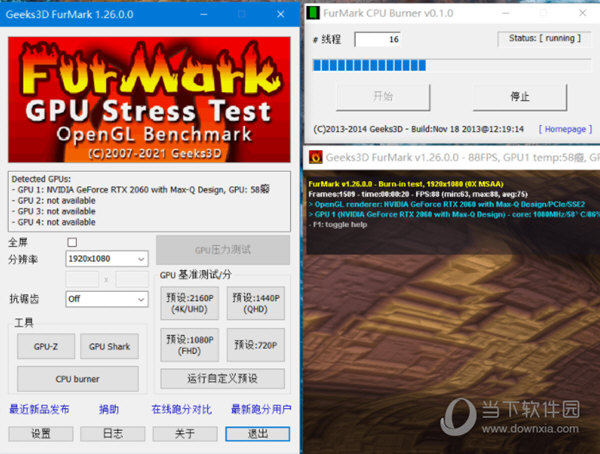Screen dimensions: 600x454
Task: Click the 'F1: toggle help' overlay text
Action: click(x=338, y=224)
